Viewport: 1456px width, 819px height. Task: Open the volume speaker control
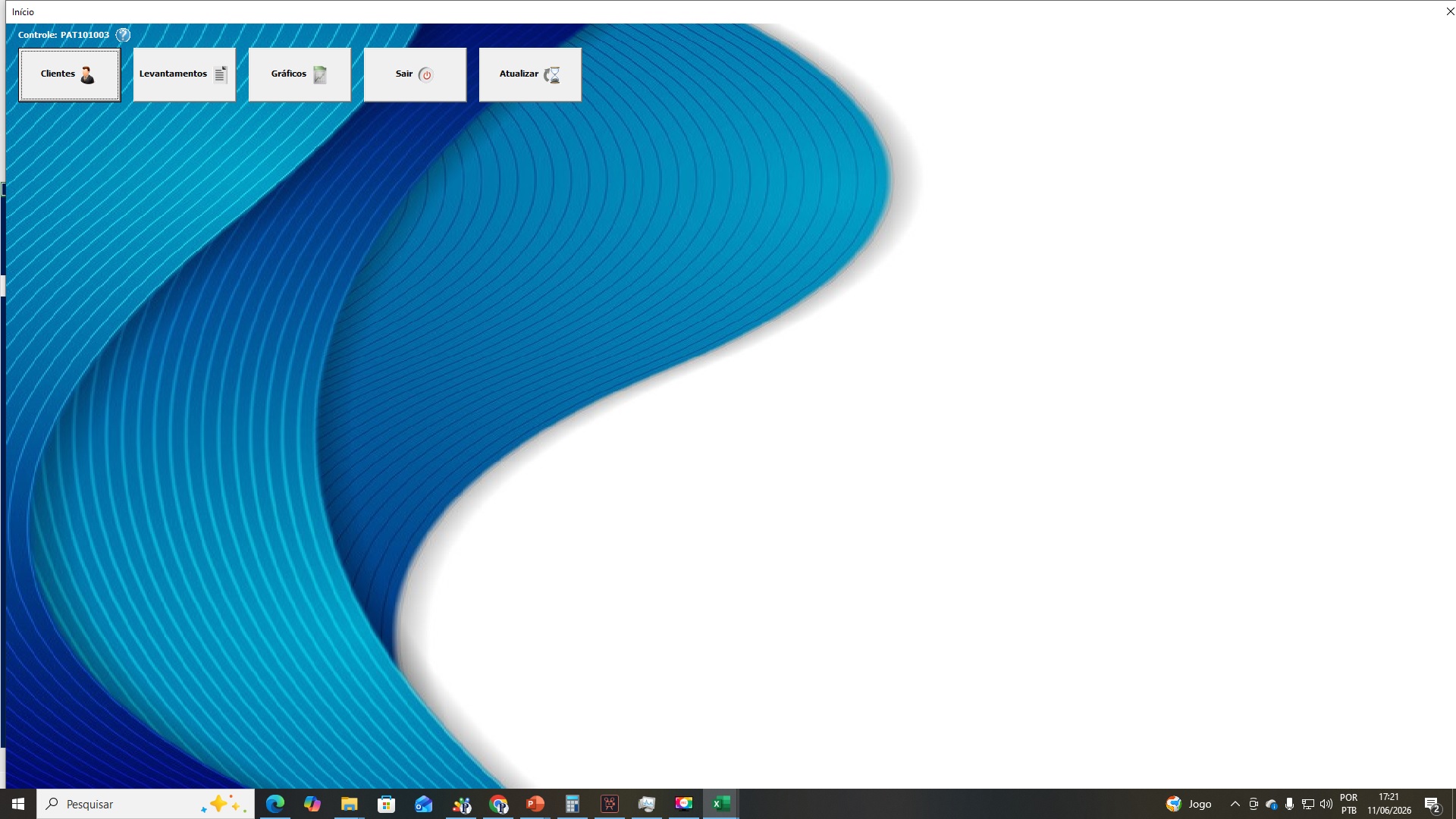[1326, 804]
